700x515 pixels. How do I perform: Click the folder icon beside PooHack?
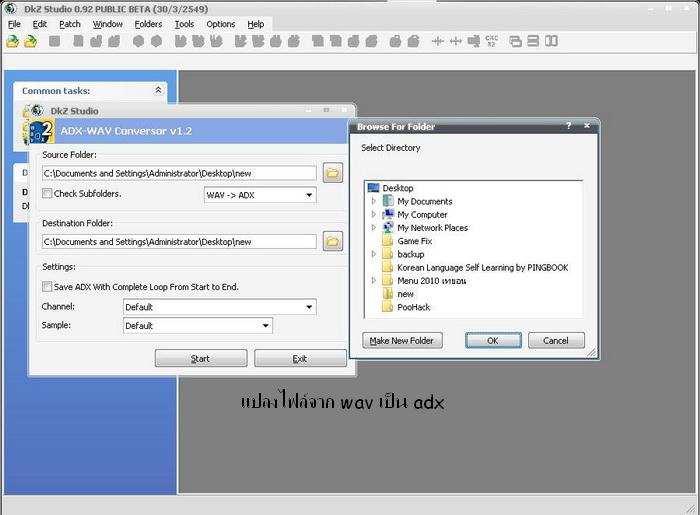pyautogui.click(x=388, y=307)
